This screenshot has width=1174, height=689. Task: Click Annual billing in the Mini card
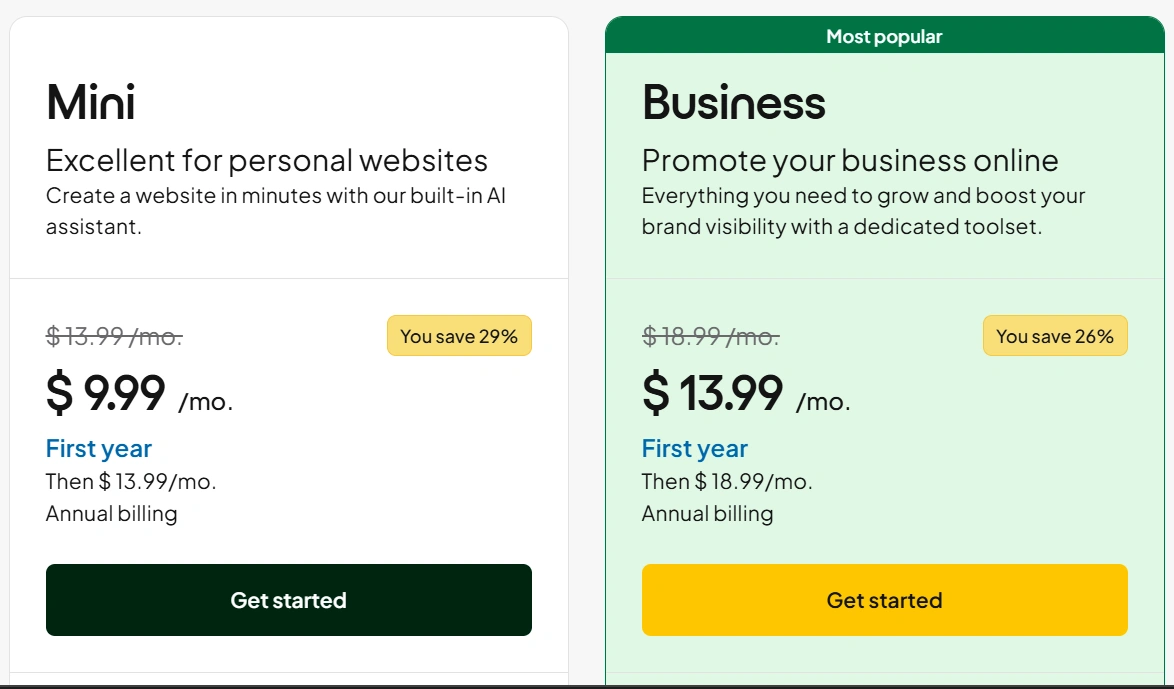(112, 514)
